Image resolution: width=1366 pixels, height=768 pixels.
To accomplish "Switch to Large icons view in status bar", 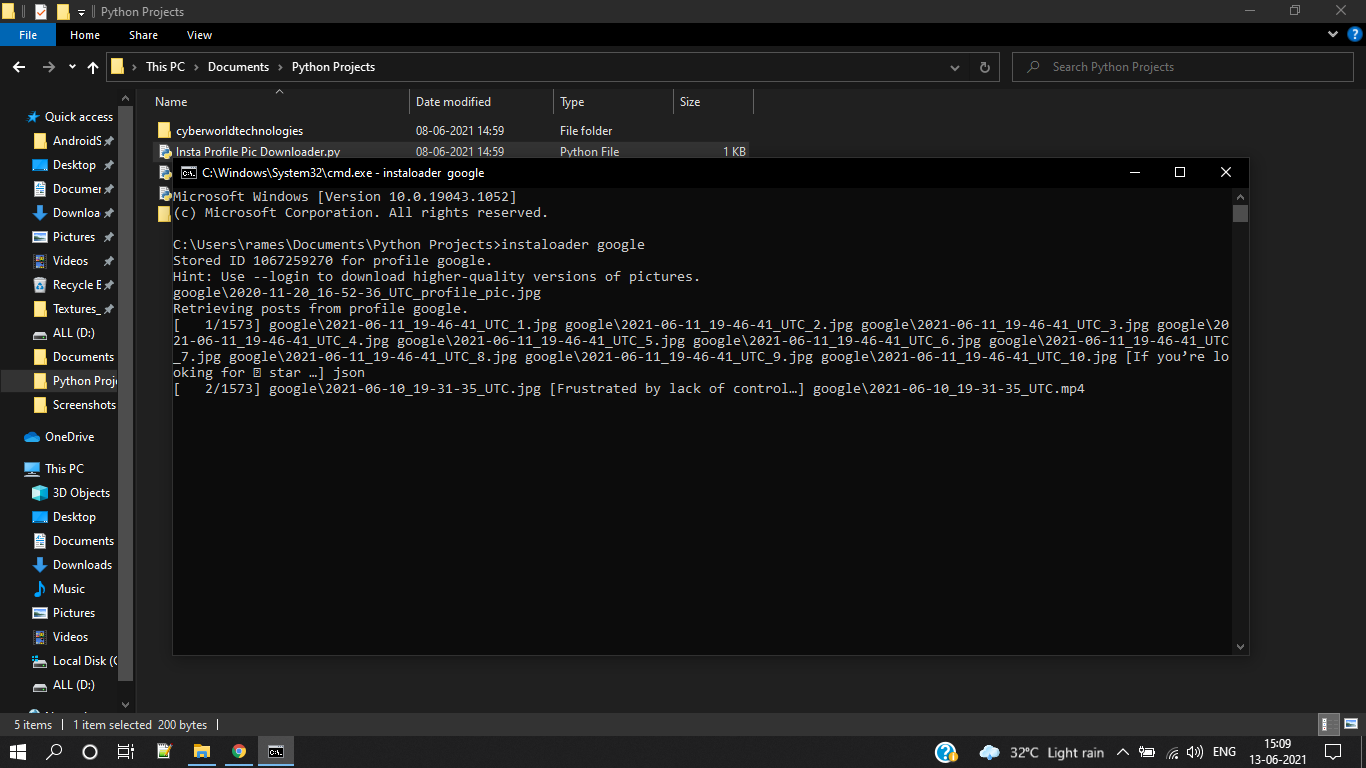I will (1350, 725).
